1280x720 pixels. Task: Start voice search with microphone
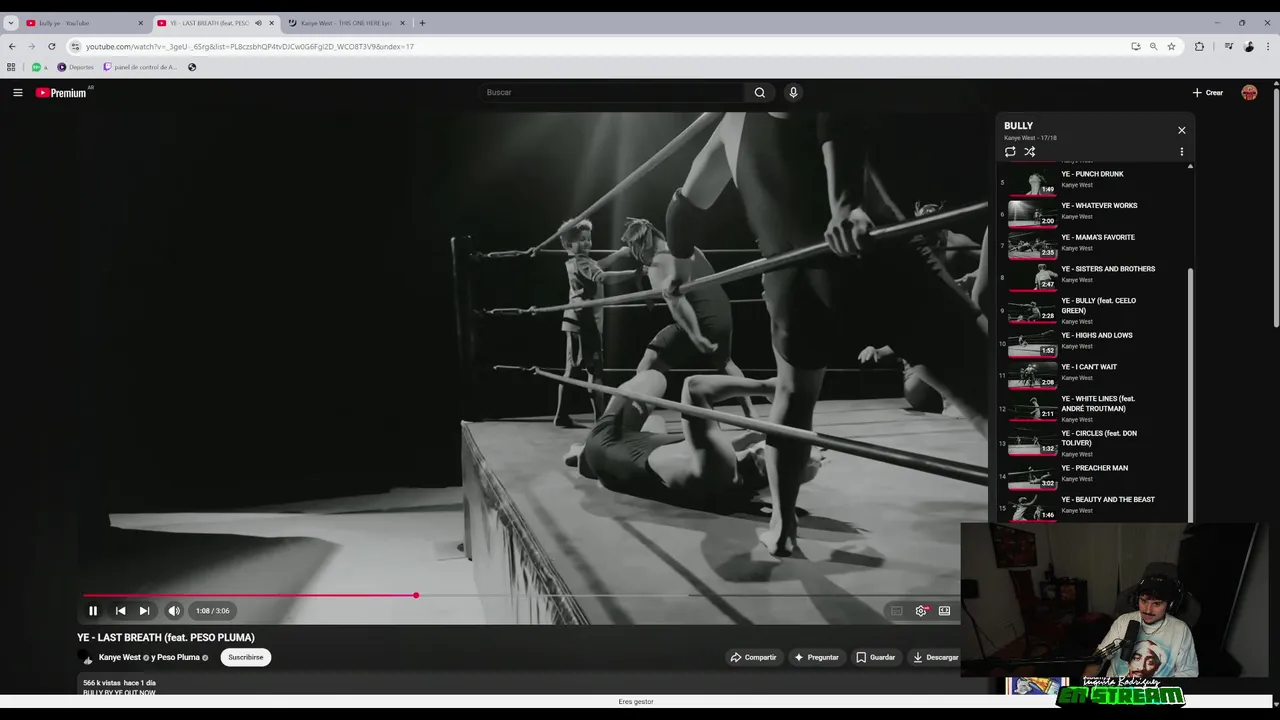click(x=793, y=92)
